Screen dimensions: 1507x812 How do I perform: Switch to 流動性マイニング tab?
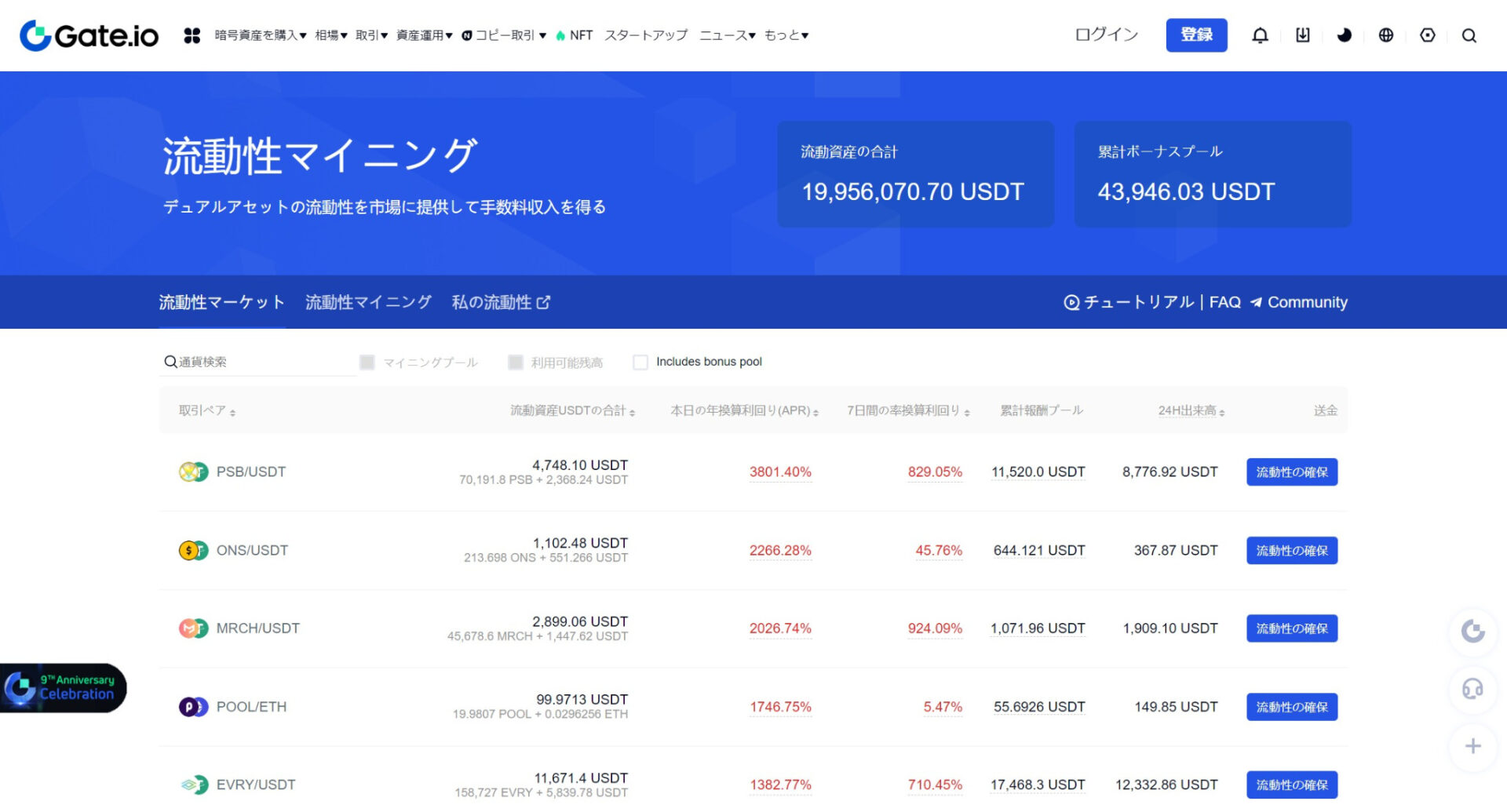[369, 303]
